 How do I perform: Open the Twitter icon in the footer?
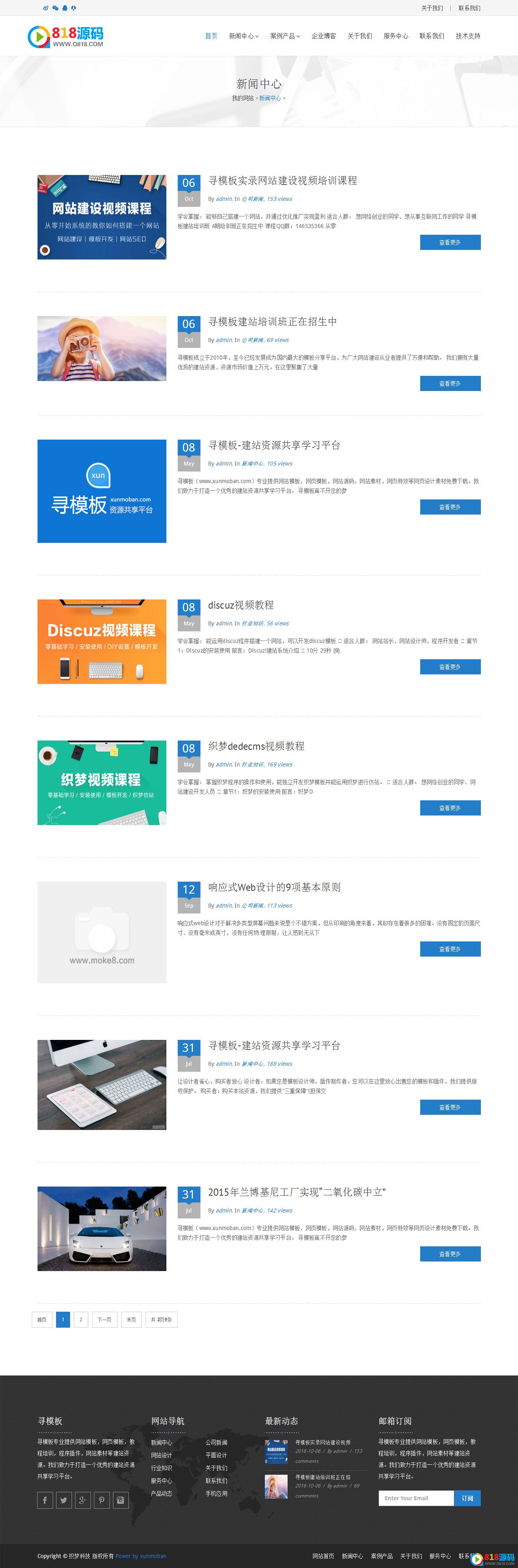[x=63, y=1500]
